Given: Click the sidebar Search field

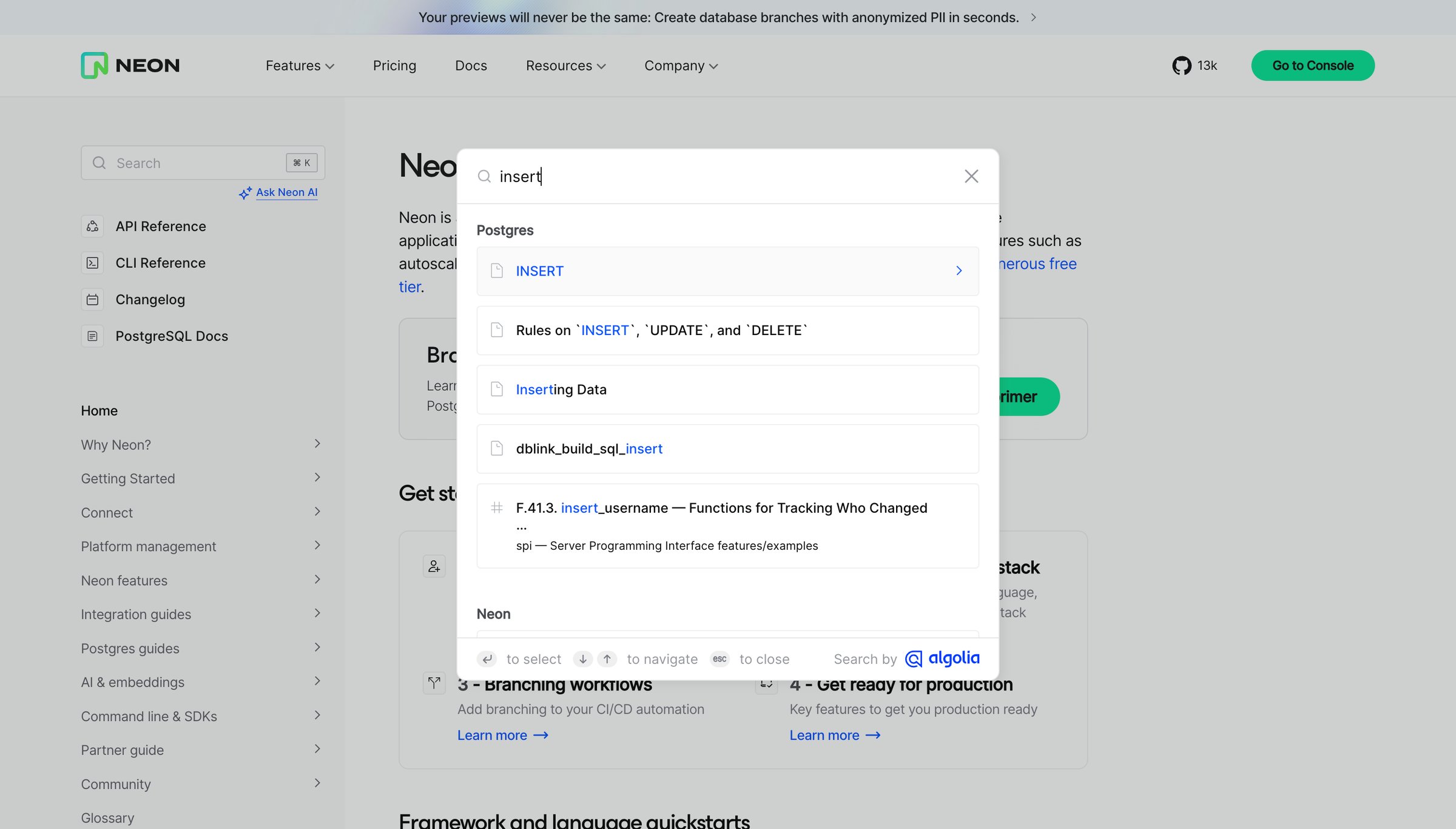Looking at the screenshot, I should (203, 163).
